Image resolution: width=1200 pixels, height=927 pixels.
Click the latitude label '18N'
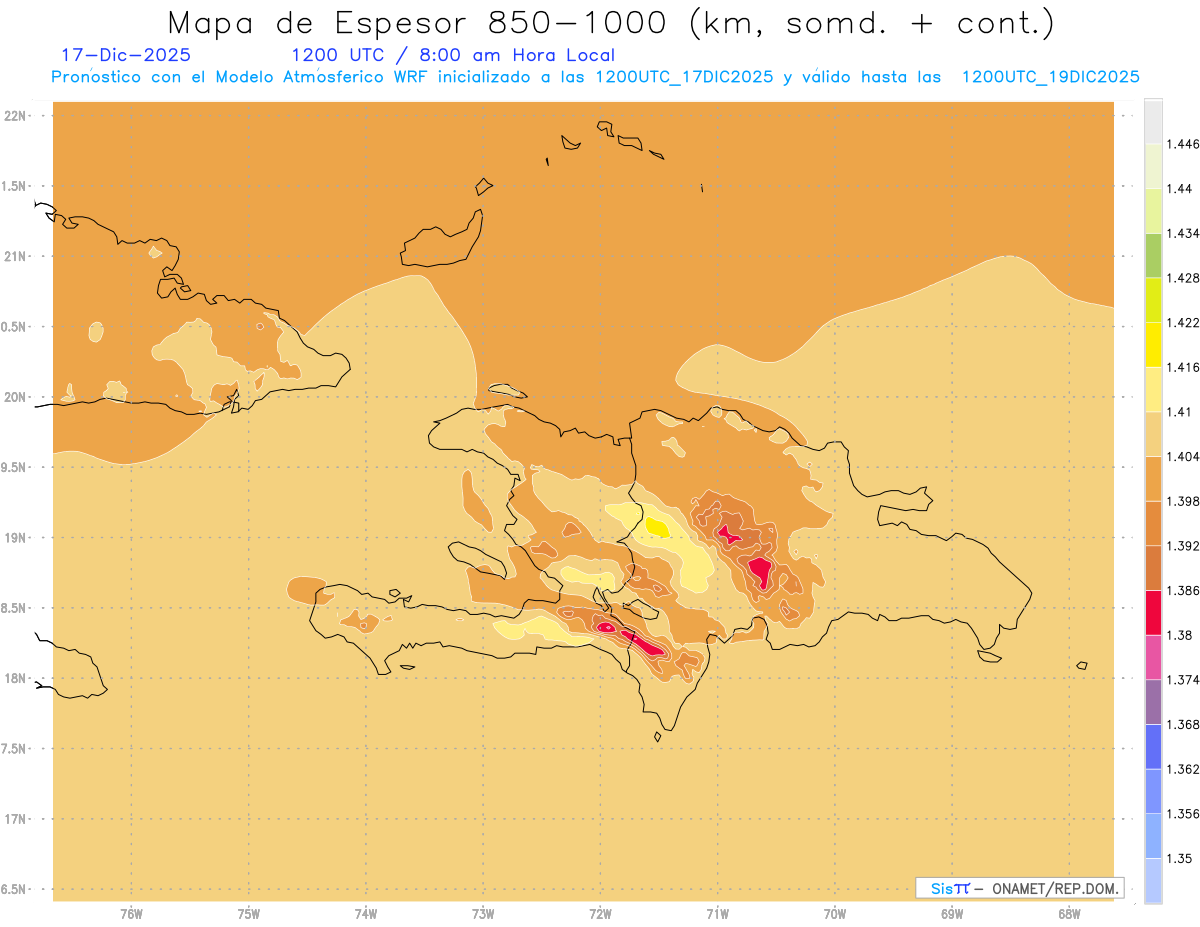click(15, 678)
